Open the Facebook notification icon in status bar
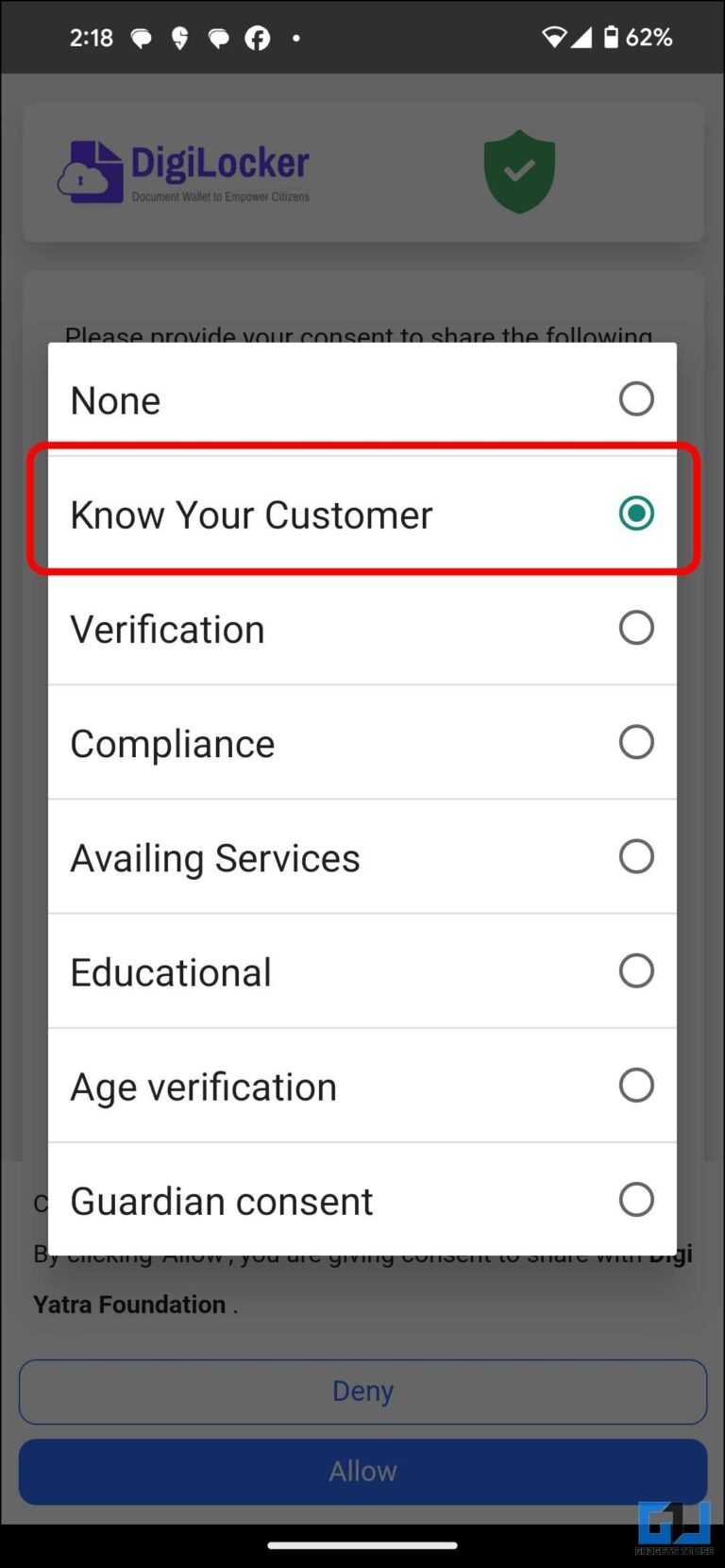 coord(257,38)
